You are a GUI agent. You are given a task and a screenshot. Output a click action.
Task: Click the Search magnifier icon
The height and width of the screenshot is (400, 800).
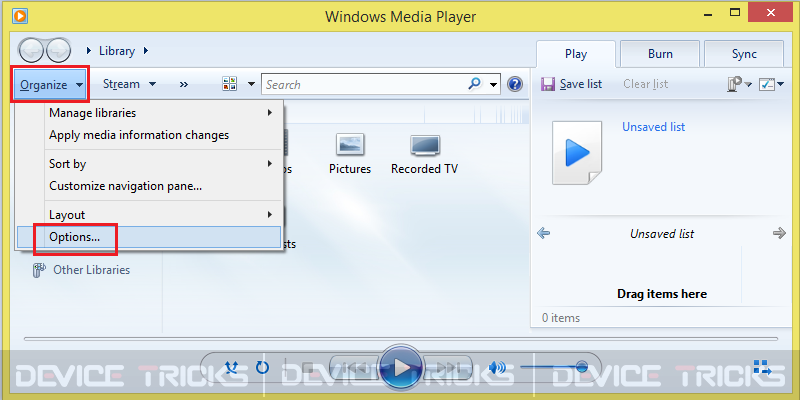click(x=474, y=83)
